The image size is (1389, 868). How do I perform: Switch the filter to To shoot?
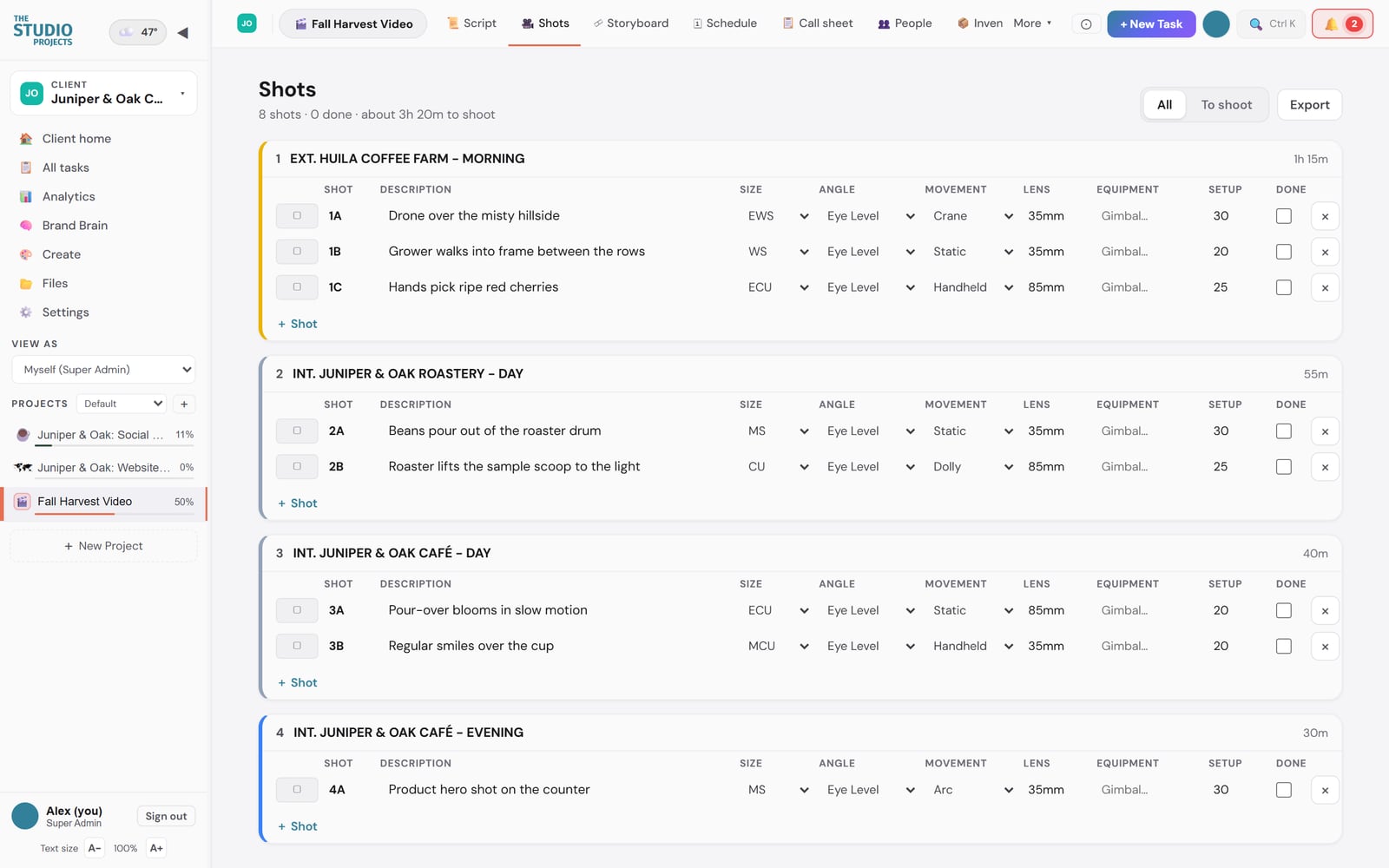point(1226,105)
